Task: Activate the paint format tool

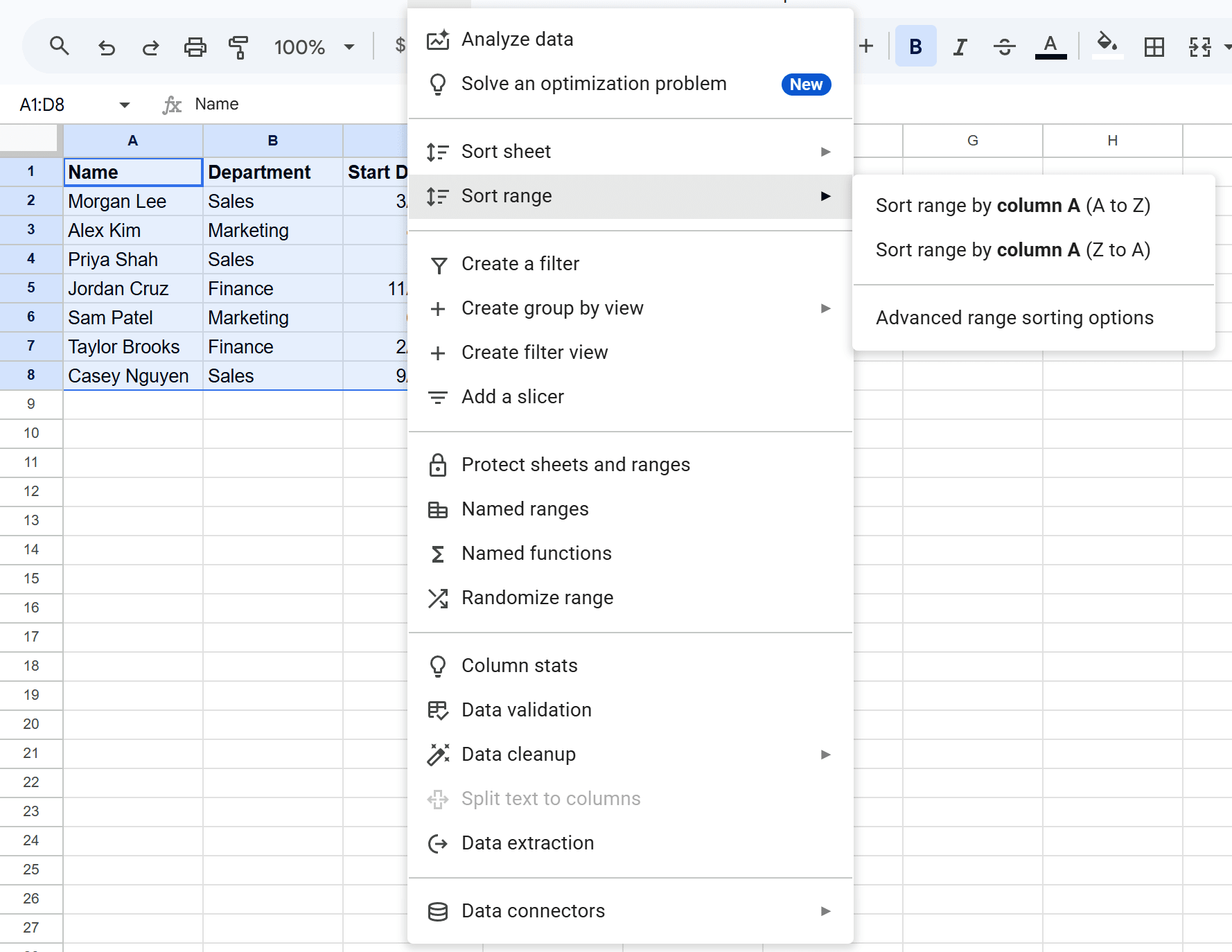Action: pyautogui.click(x=238, y=47)
